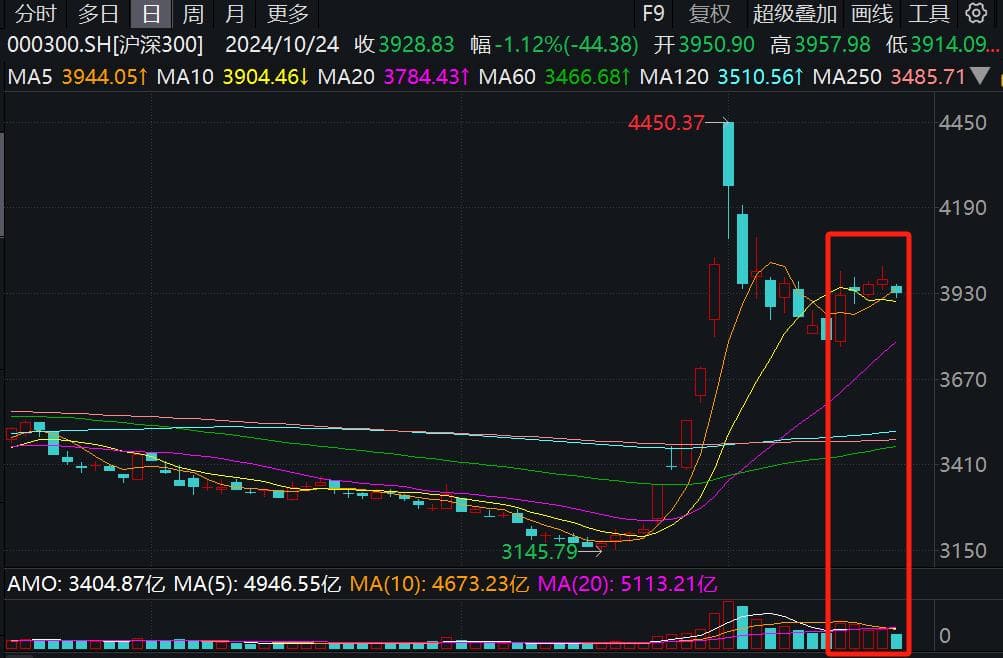Click the 3145.79 low price label
The width and height of the screenshot is (1003, 658).
pos(539,551)
